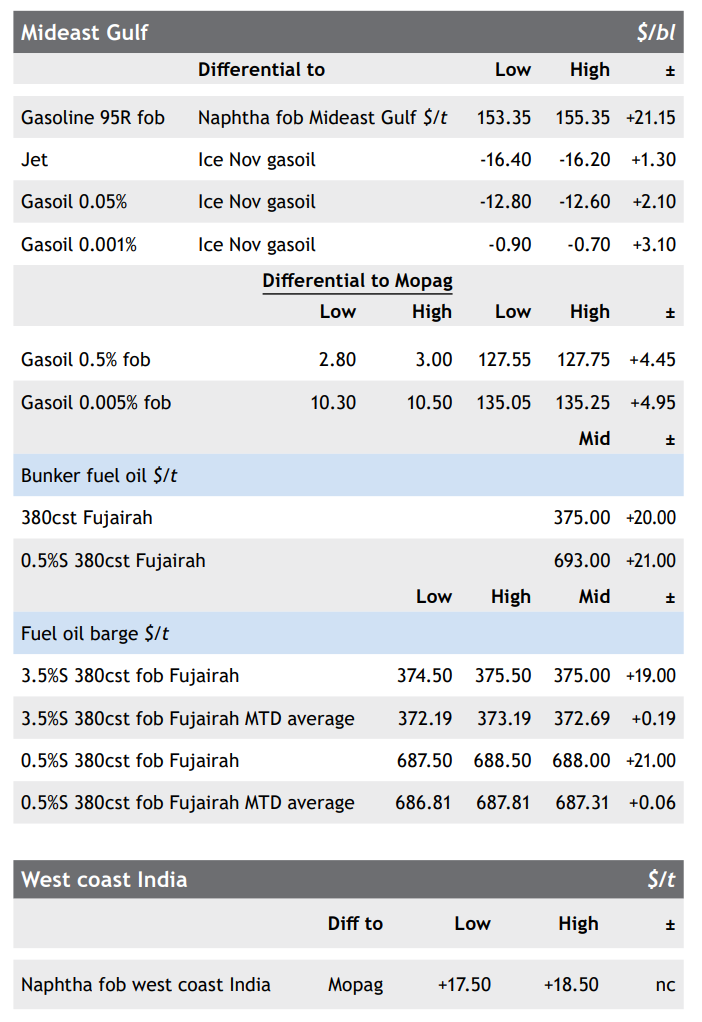Select the Naphtha fob west coast India label
The image size is (702, 1022).
(146, 984)
